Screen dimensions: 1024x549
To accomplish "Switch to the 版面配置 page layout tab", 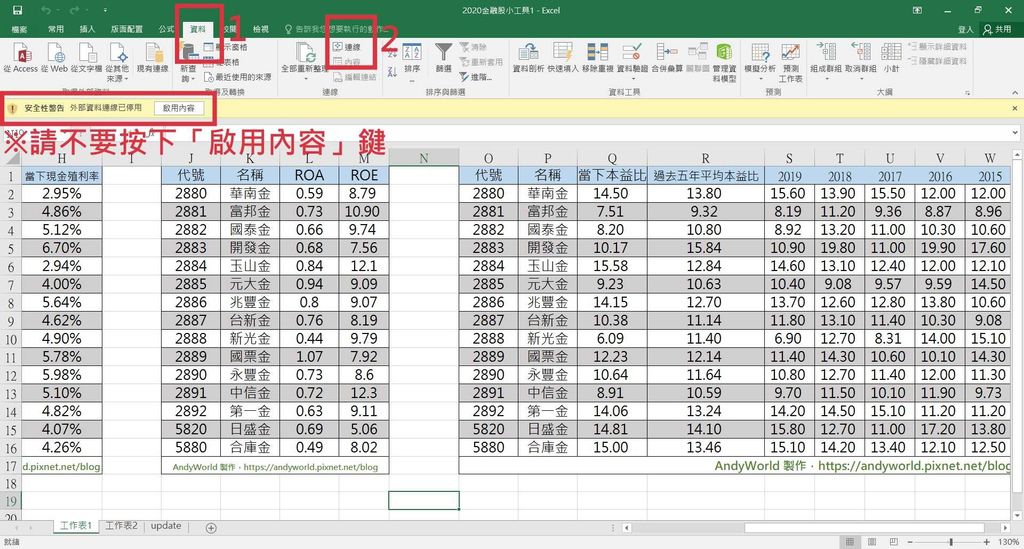I will 127,29.
